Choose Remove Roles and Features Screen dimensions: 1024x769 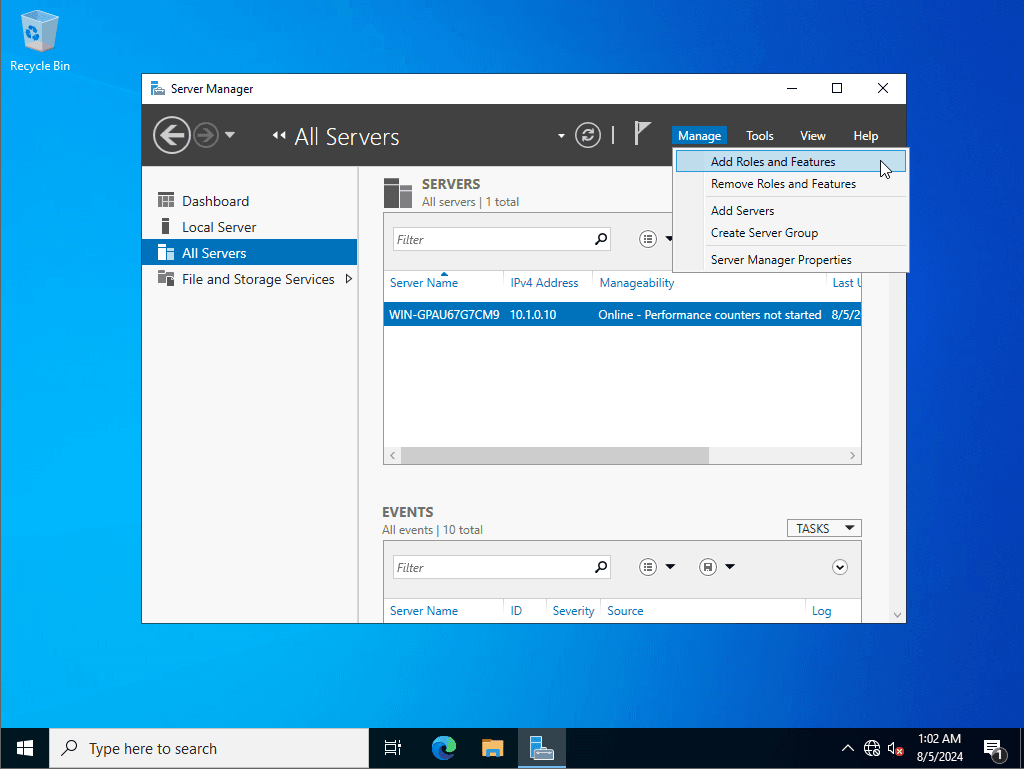click(x=783, y=184)
